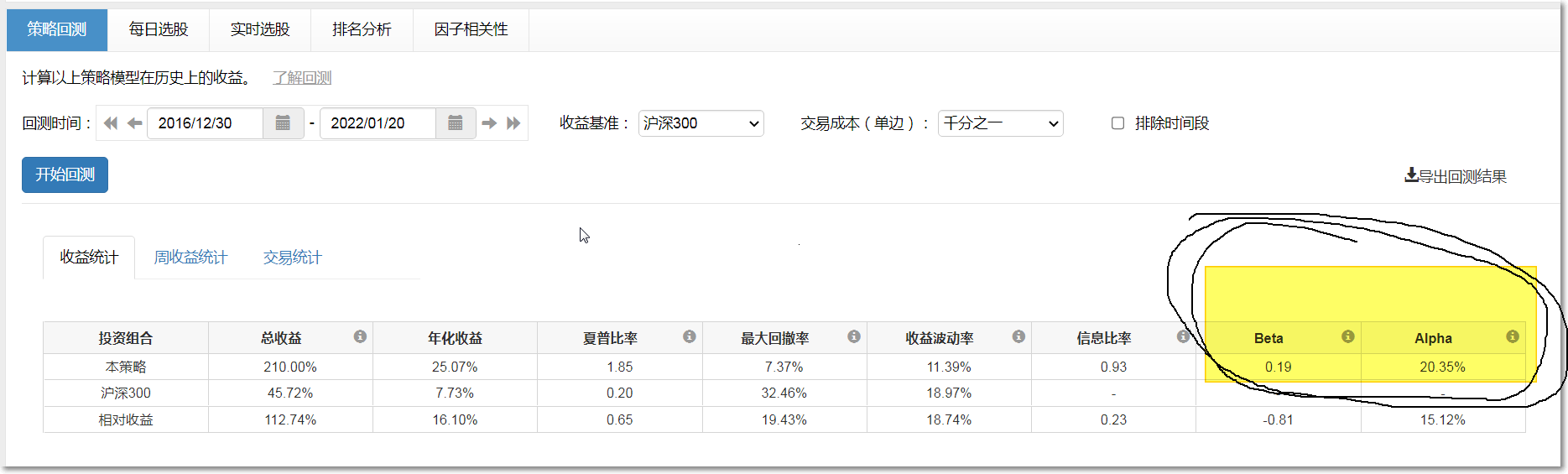Open the 因子相关性 tab
Screen dimensions: 1568x474
471,29
